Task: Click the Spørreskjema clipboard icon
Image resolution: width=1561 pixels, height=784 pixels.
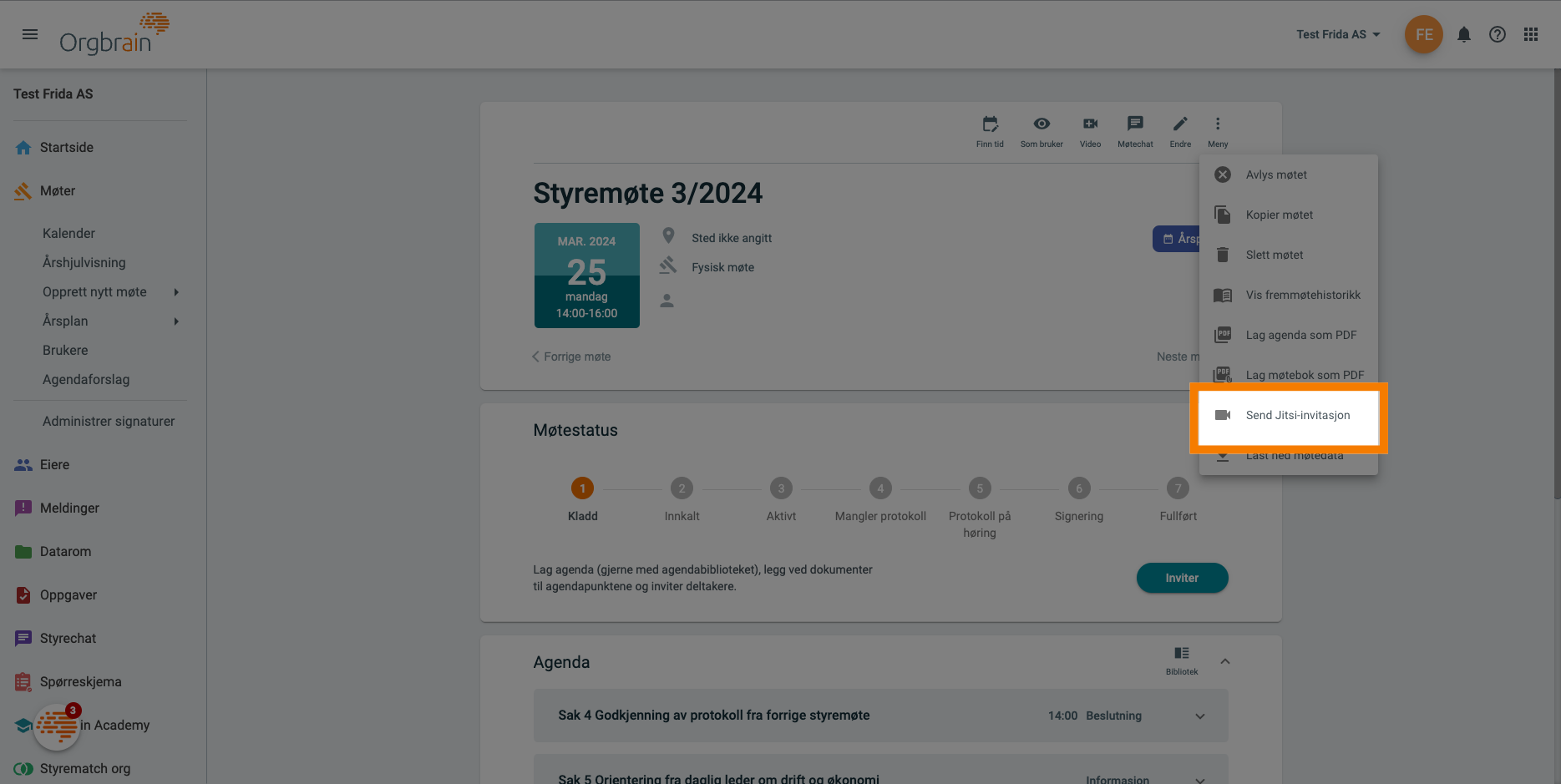Action: (x=23, y=681)
